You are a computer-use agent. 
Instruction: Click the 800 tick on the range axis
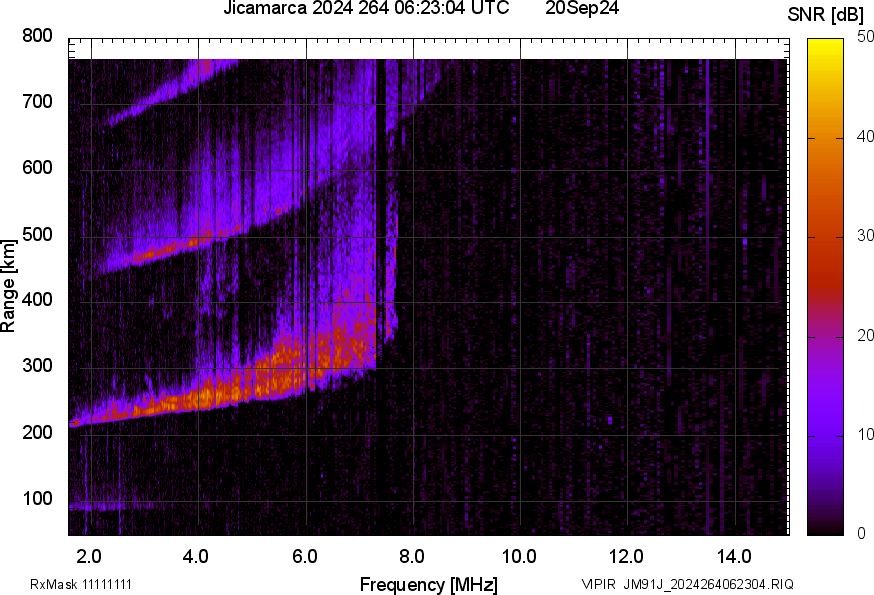[x=37, y=36]
